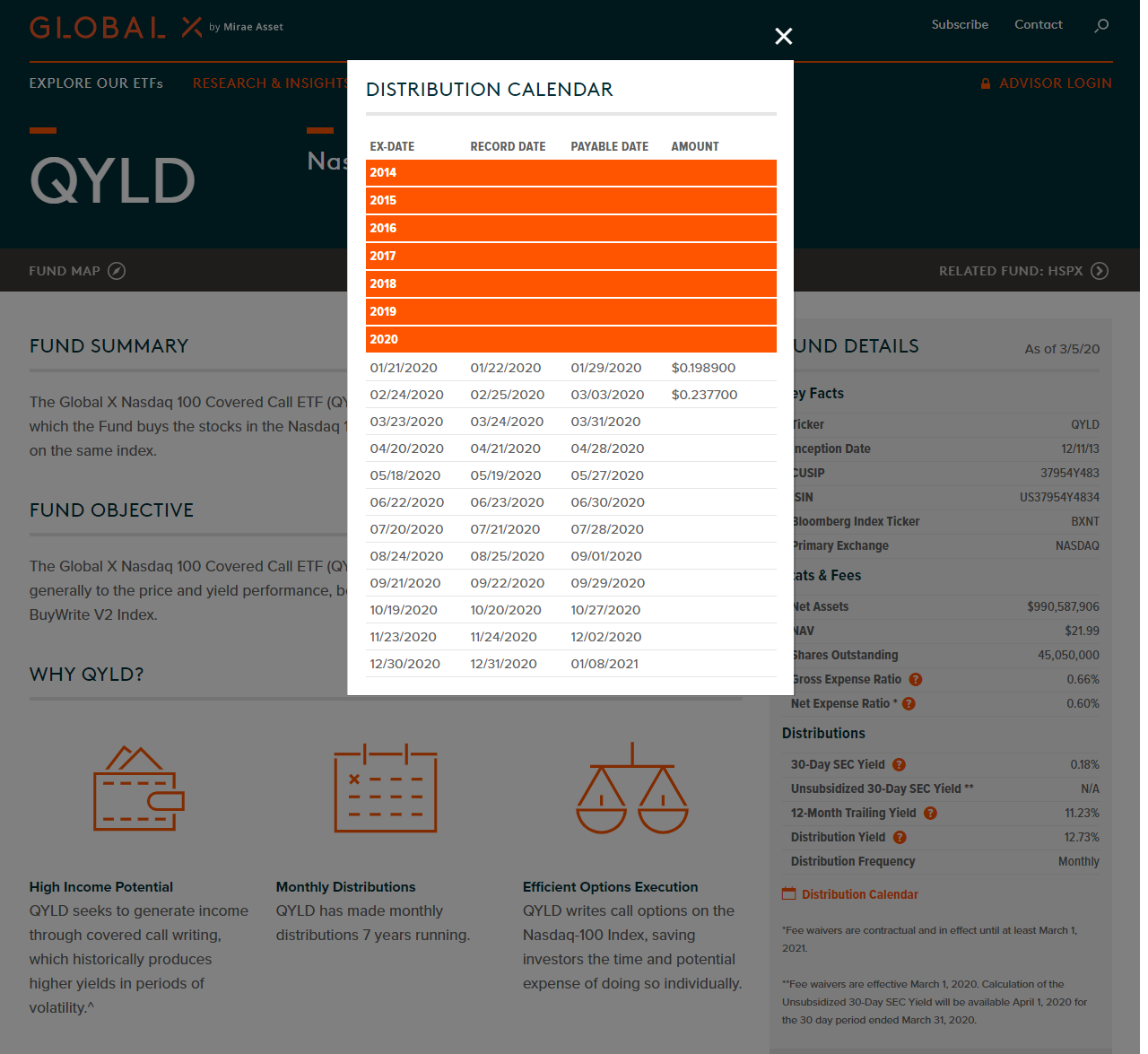This screenshot has height=1054, width=1148.
Task: Expand the 2018 distribution year row
Action: [570, 284]
